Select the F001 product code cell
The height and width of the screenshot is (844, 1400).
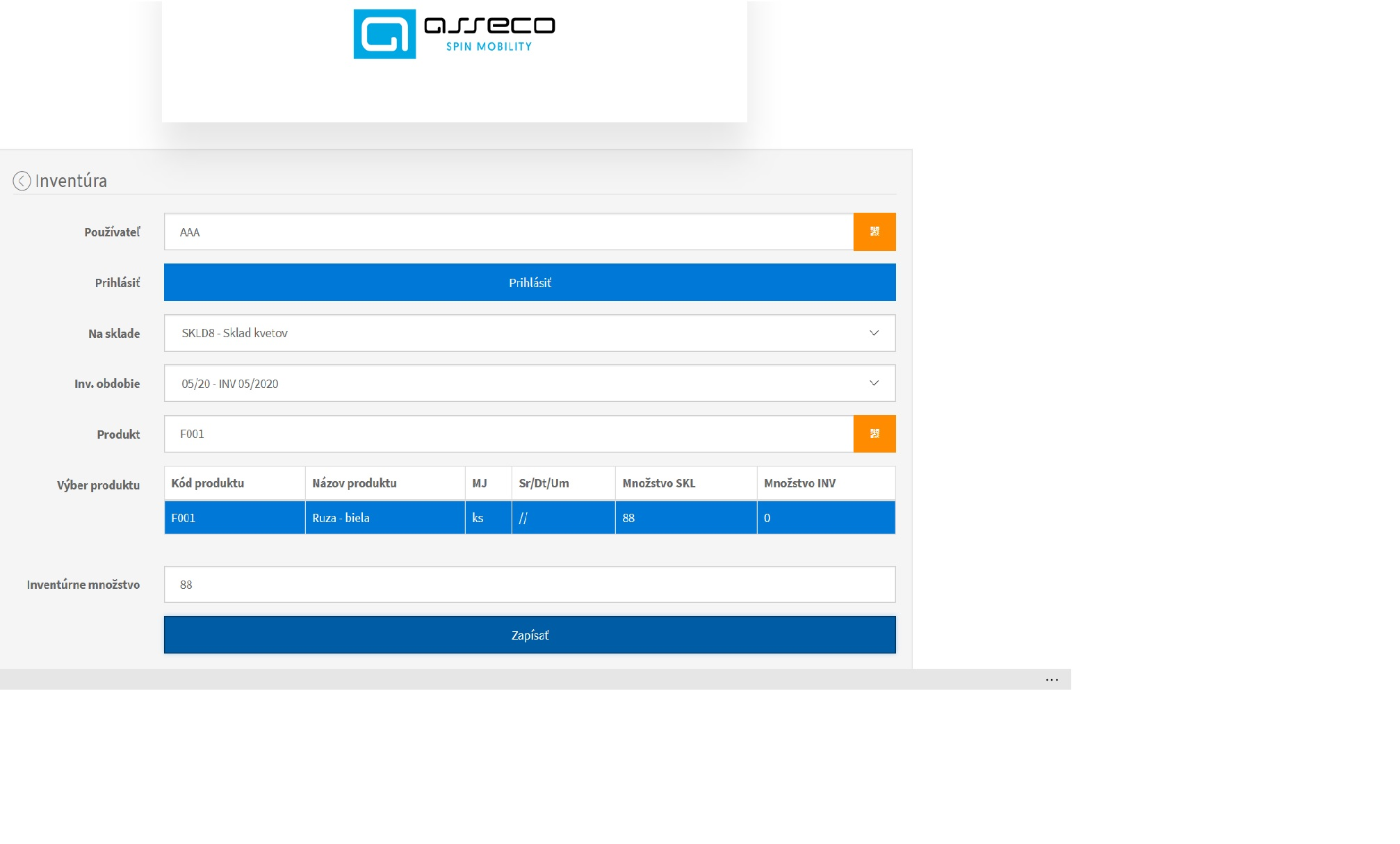235,518
